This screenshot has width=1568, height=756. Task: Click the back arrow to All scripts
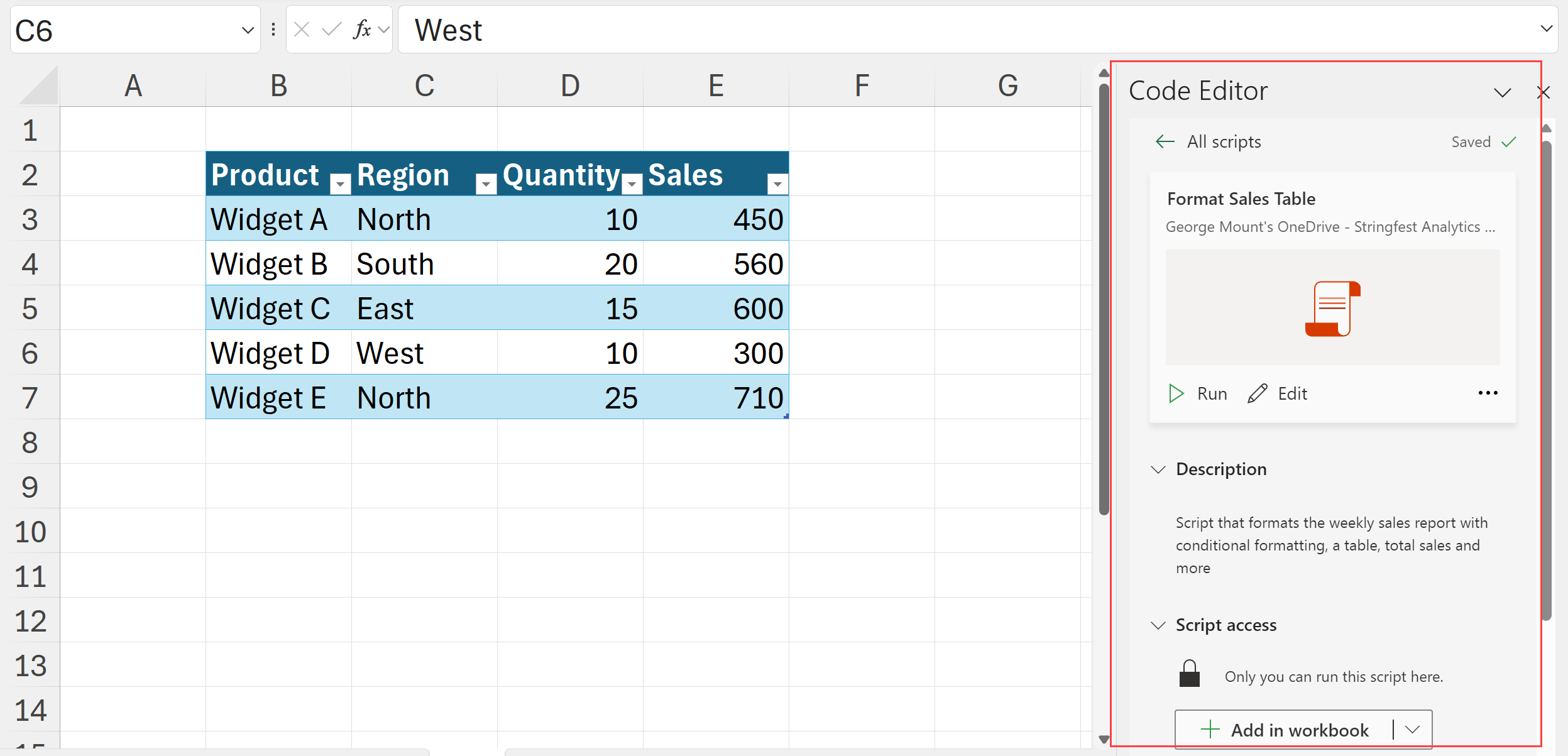coord(1165,142)
